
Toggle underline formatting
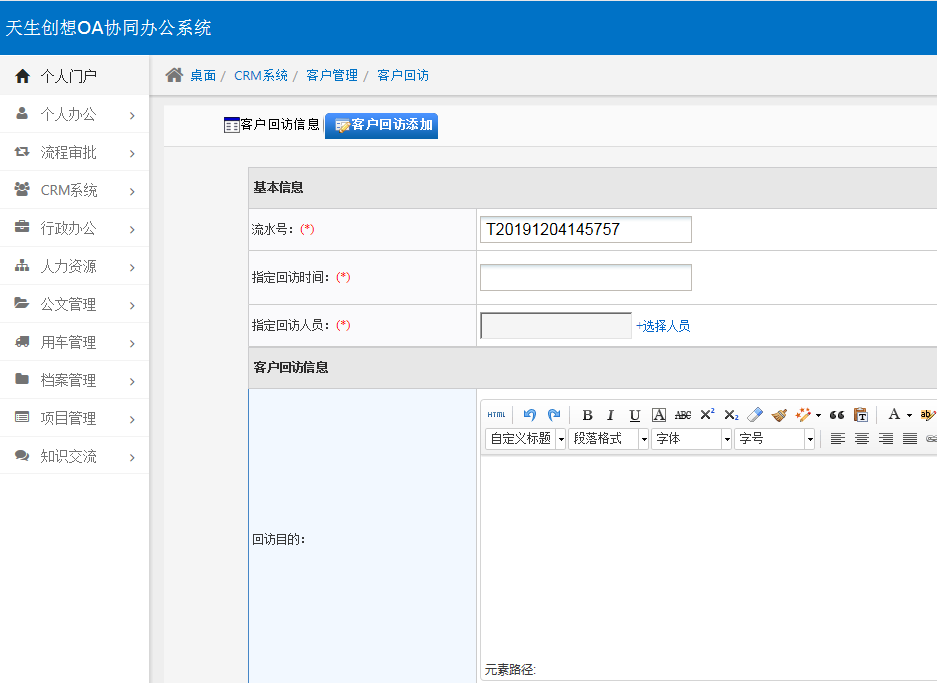pos(635,415)
